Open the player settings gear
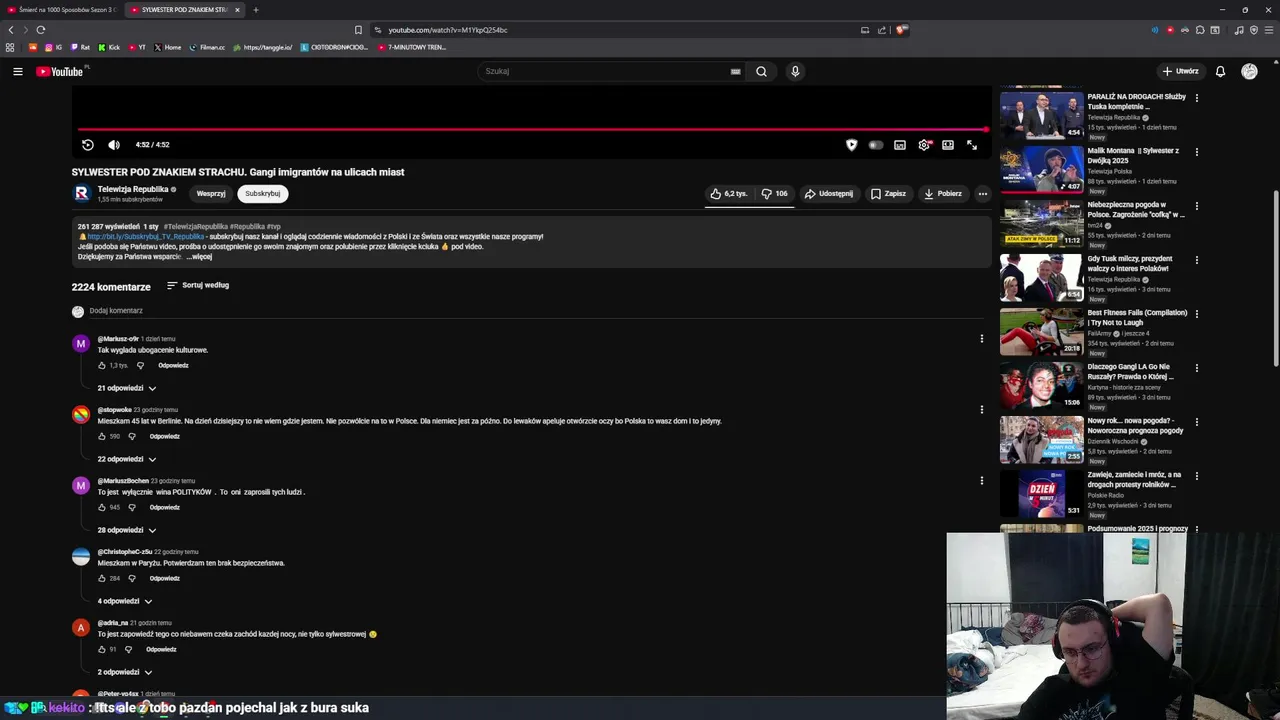The width and height of the screenshot is (1280, 720). [924, 145]
